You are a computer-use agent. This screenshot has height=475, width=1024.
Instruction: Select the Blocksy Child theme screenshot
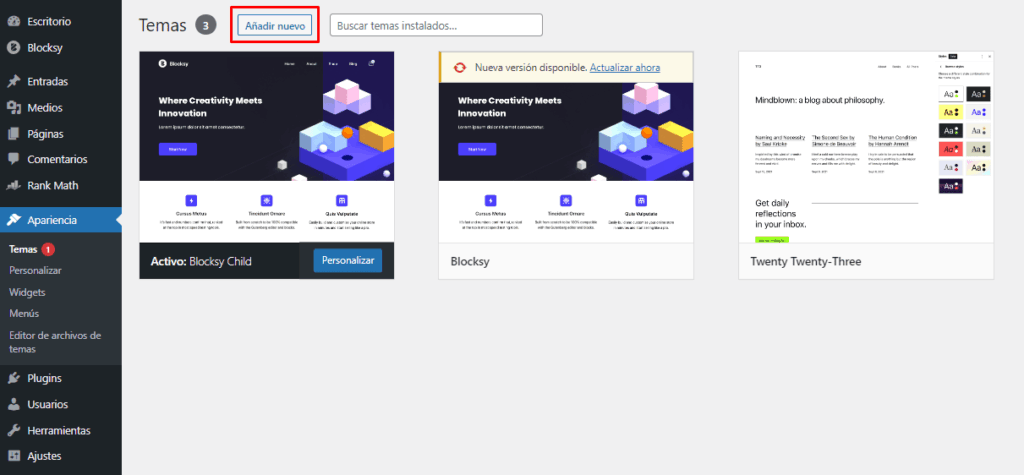click(266, 146)
